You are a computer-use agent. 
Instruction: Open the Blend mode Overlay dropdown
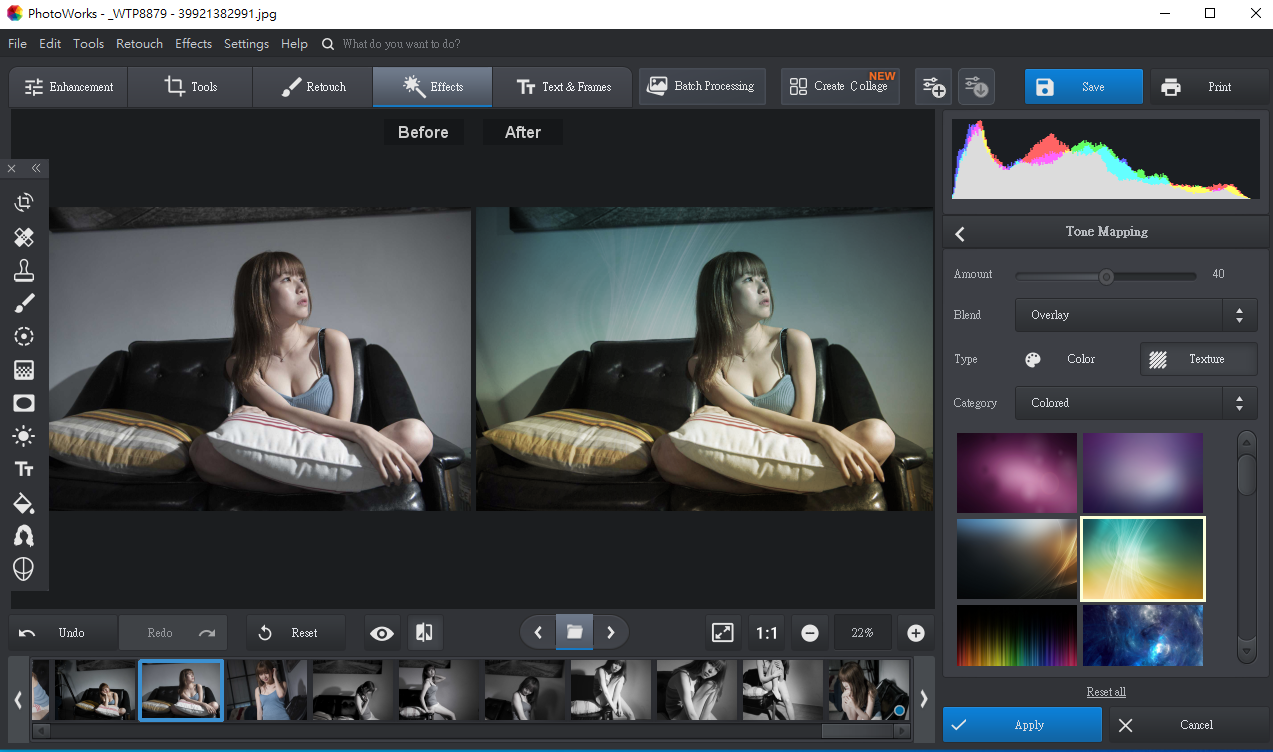(x=1135, y=315)
